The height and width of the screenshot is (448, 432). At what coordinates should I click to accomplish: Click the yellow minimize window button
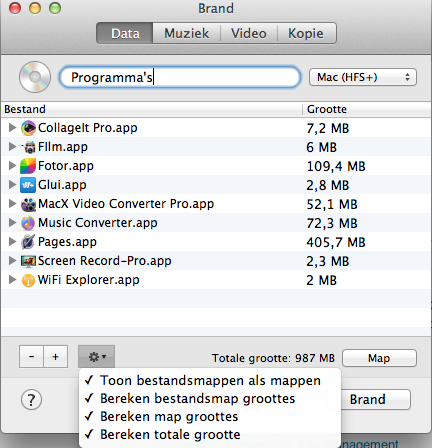(x=35, y=8)
